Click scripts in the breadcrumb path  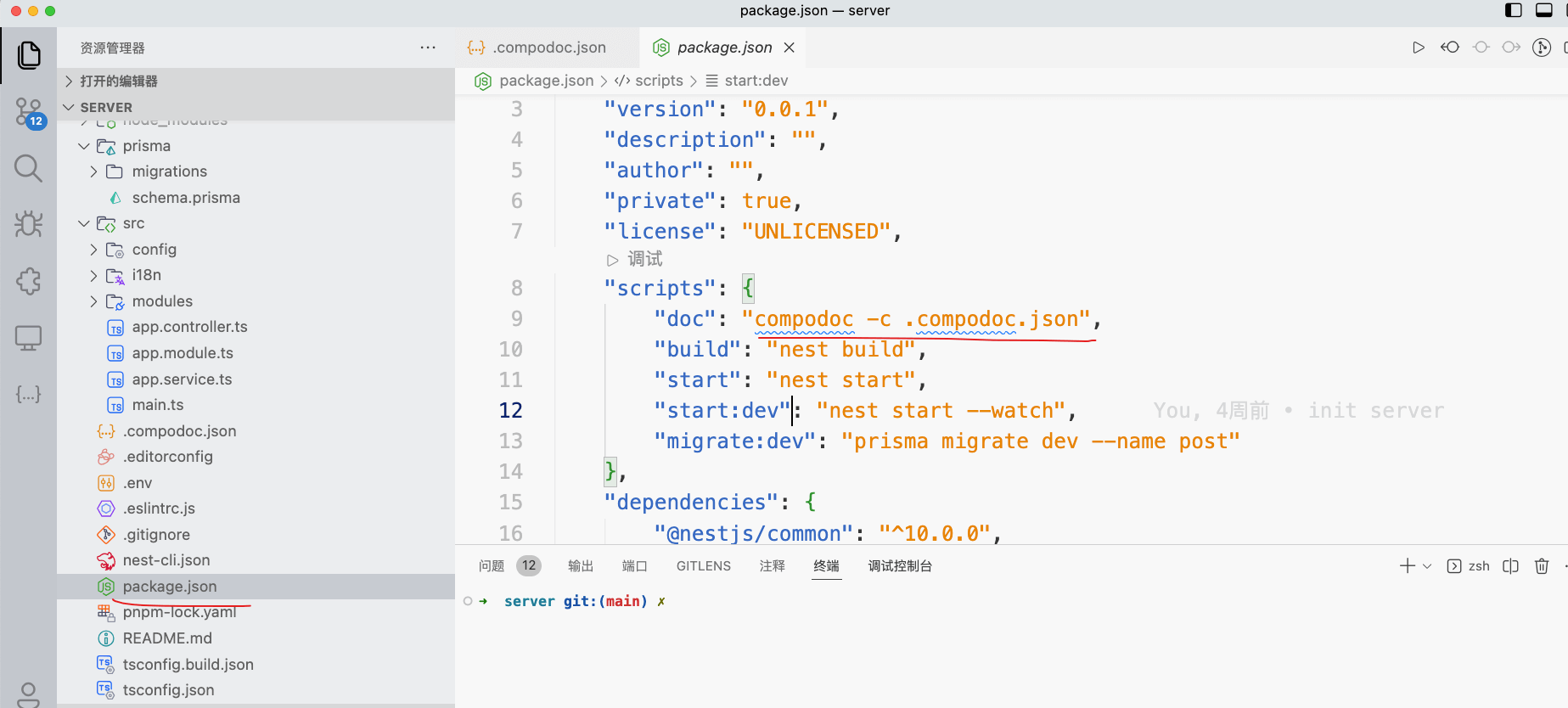tap(658, 81)
